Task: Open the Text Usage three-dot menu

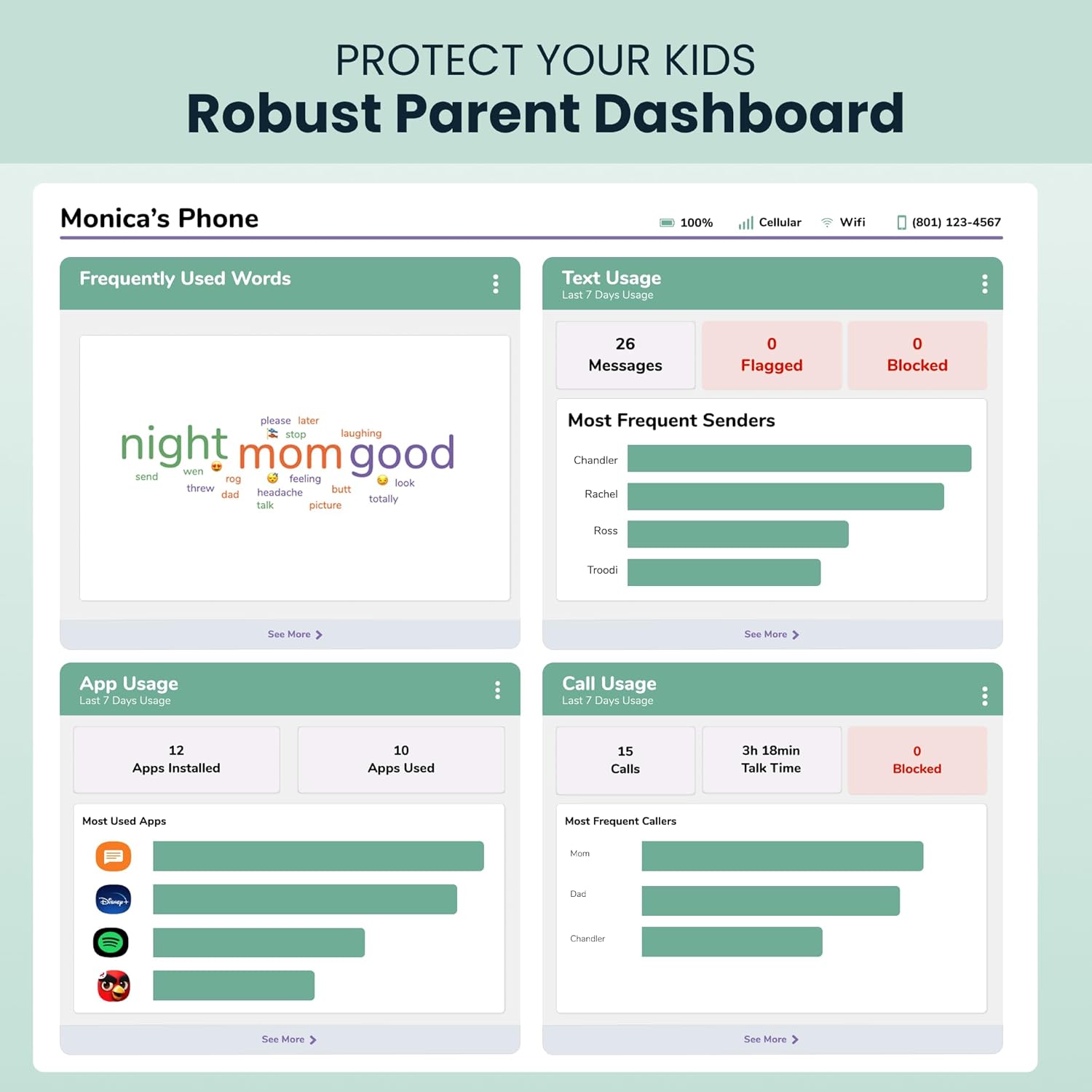Action: (984, 284)
